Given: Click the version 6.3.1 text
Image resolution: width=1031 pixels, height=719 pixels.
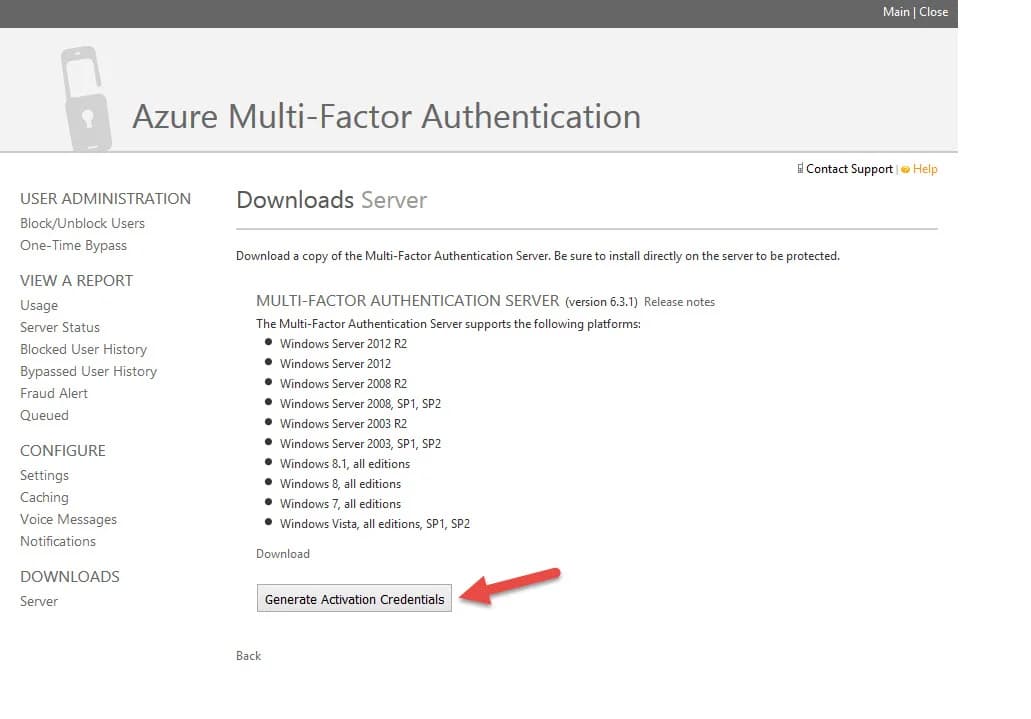Looking at the screenshot, I should tap(602, 302).
